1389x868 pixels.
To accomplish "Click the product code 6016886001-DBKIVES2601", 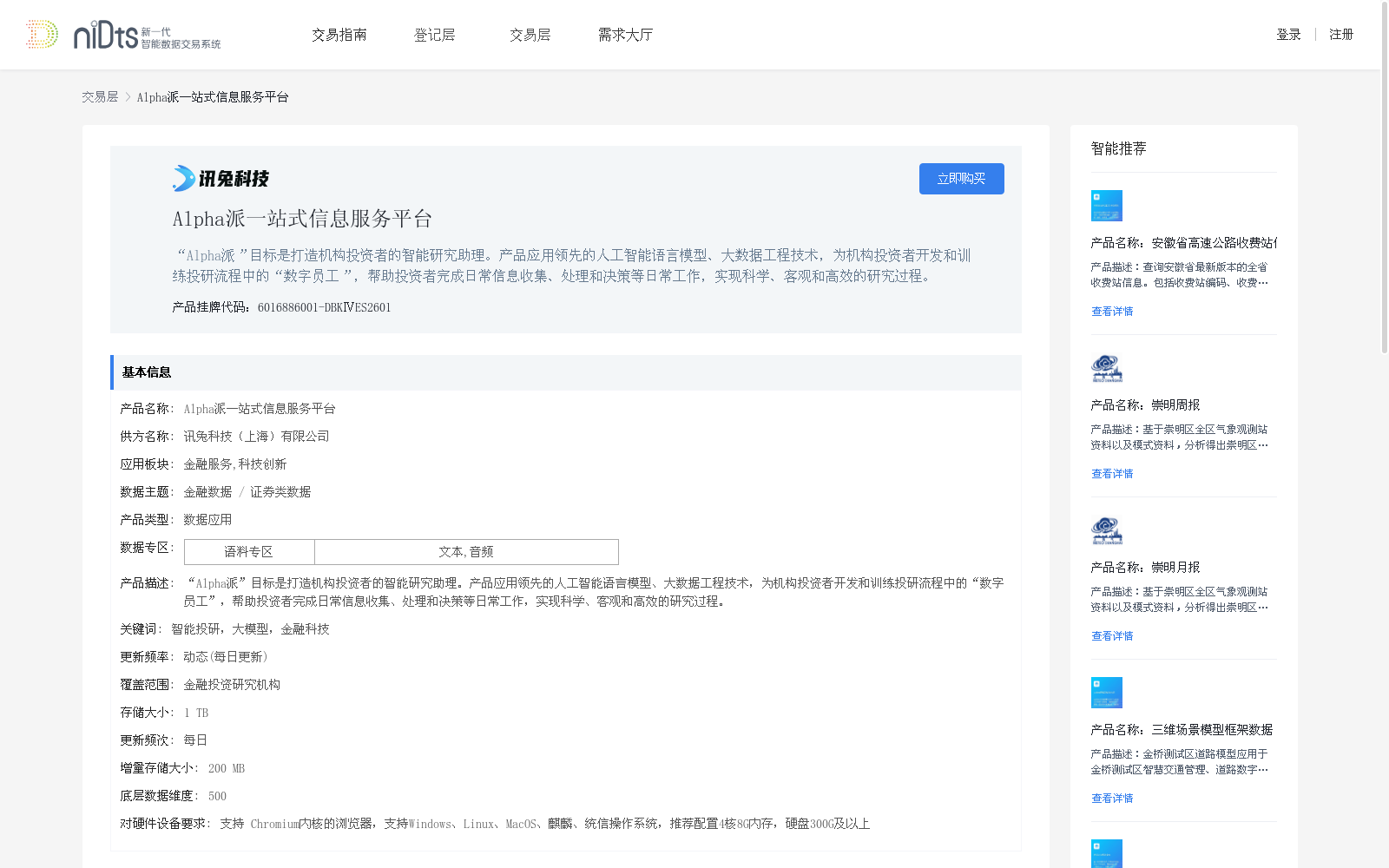I will [x=325, y=307].
